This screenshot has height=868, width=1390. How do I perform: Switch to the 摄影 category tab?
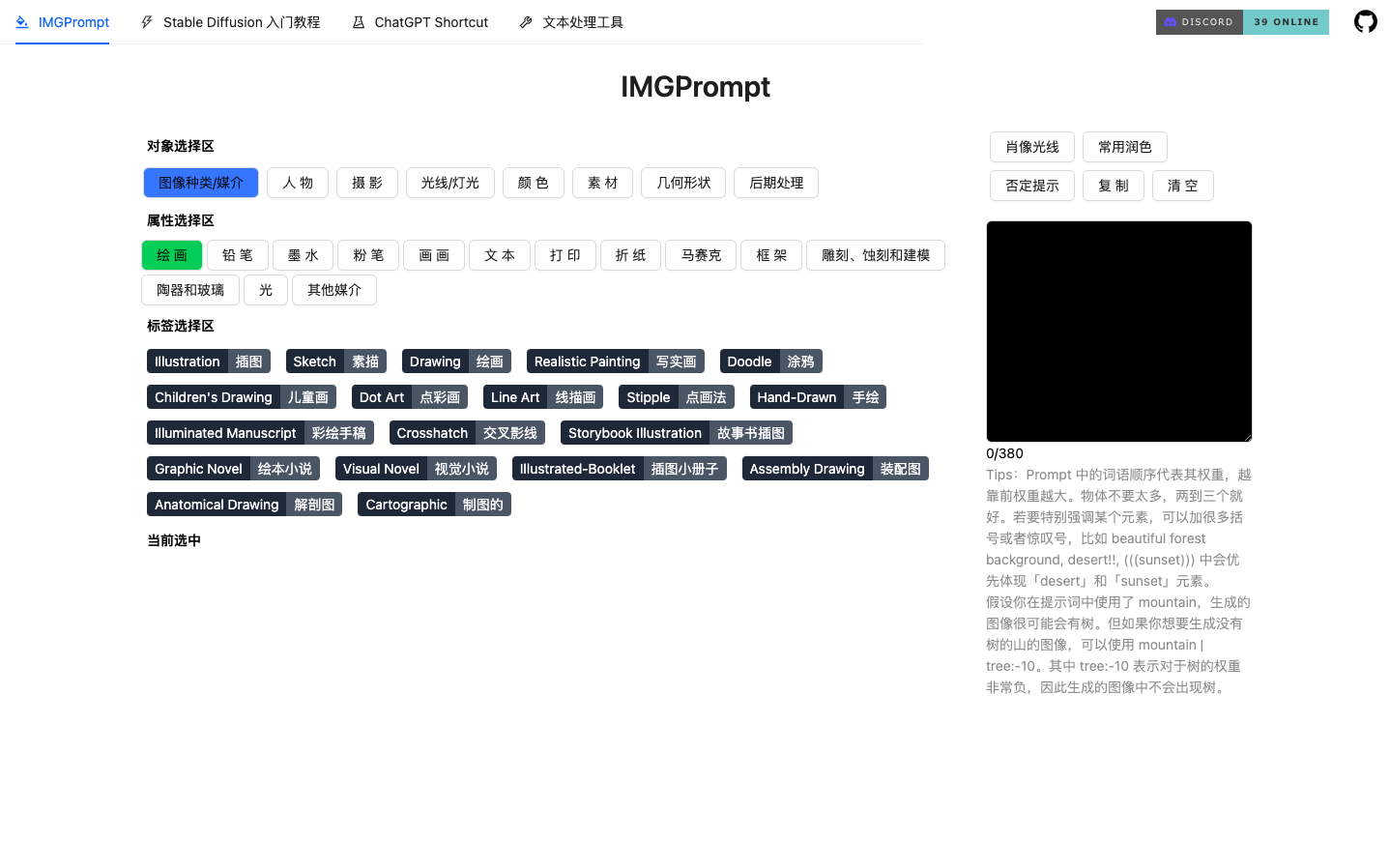point(366,182)
